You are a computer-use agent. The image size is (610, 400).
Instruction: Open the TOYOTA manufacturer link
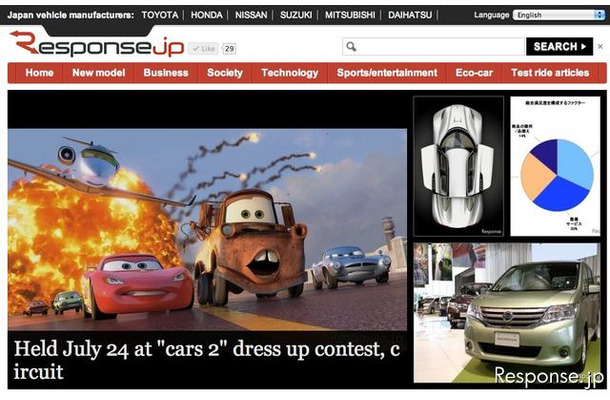pos(160,15)
